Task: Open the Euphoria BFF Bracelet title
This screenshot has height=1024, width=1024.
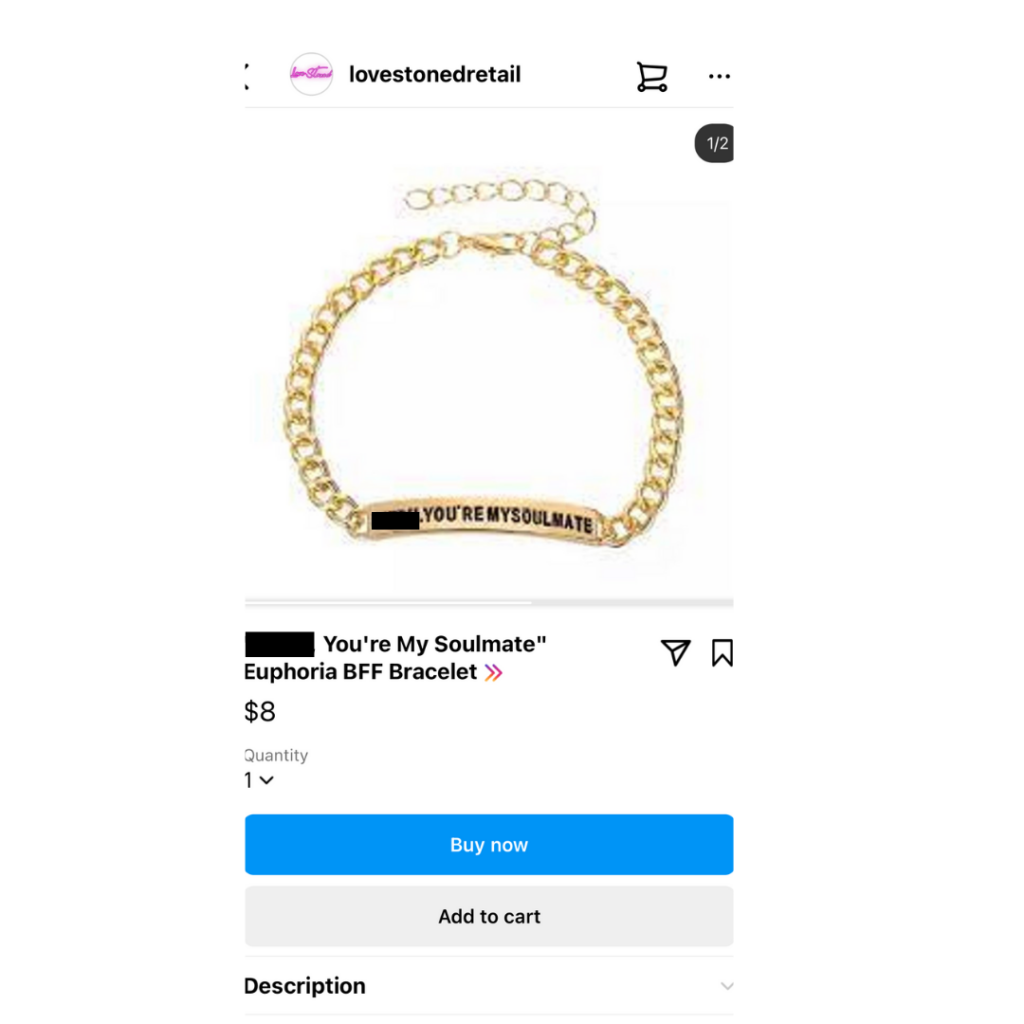Action: pyautogui.click(x=395, y=658)
